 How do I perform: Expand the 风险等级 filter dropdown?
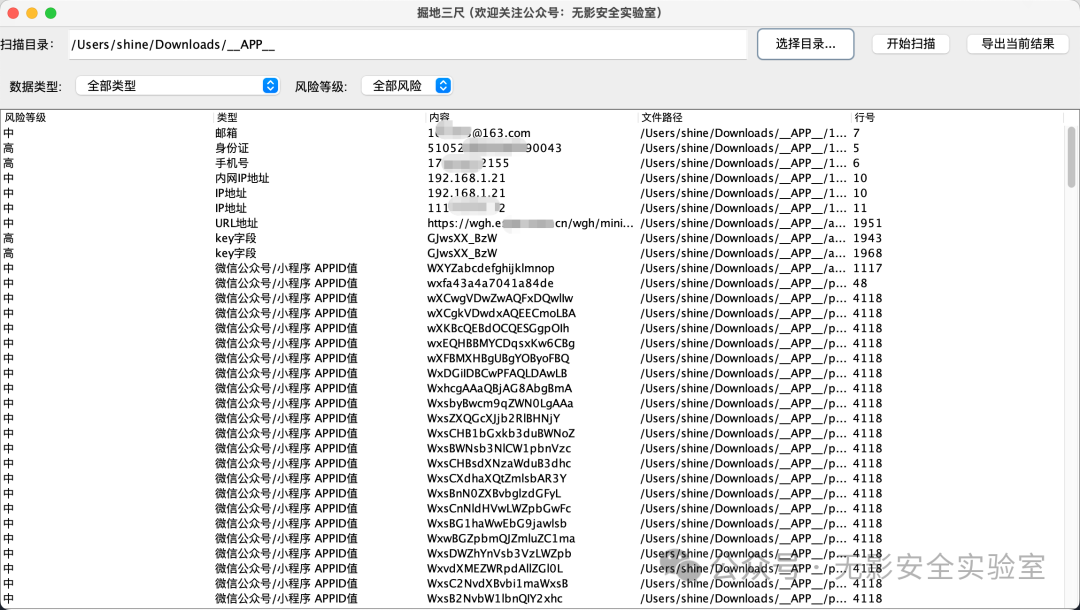[x=407, y=86]
